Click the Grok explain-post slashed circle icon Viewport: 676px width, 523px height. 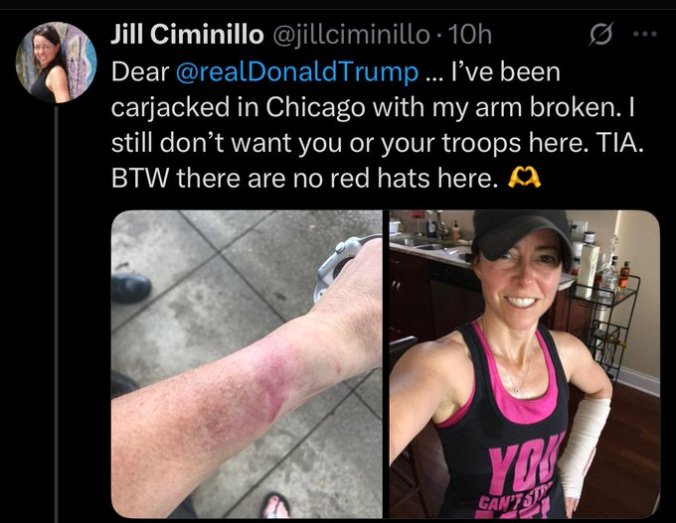point(600,35)
